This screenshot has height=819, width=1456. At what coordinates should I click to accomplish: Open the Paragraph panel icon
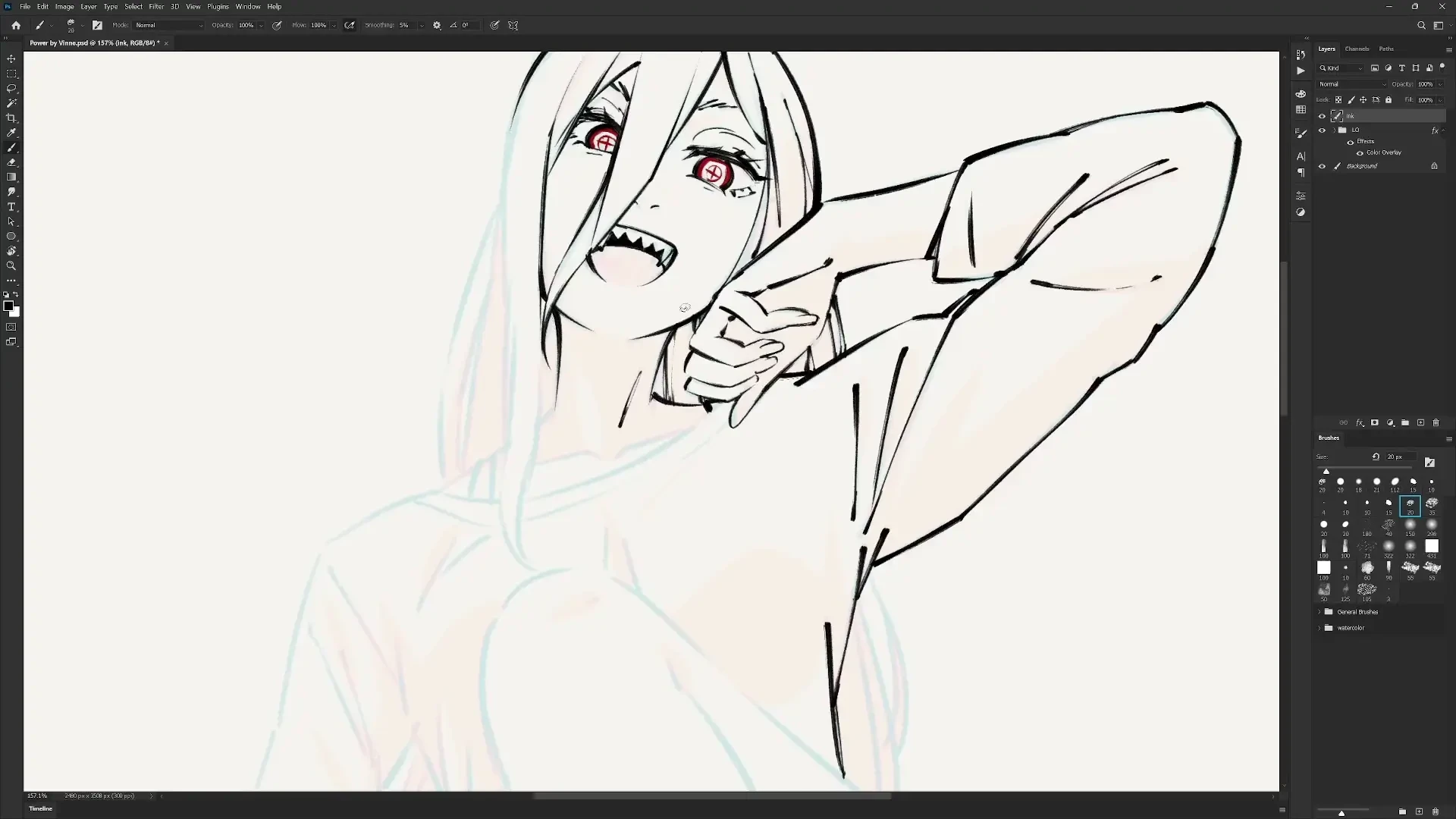pyautogui.click(x=1301, y=173)
